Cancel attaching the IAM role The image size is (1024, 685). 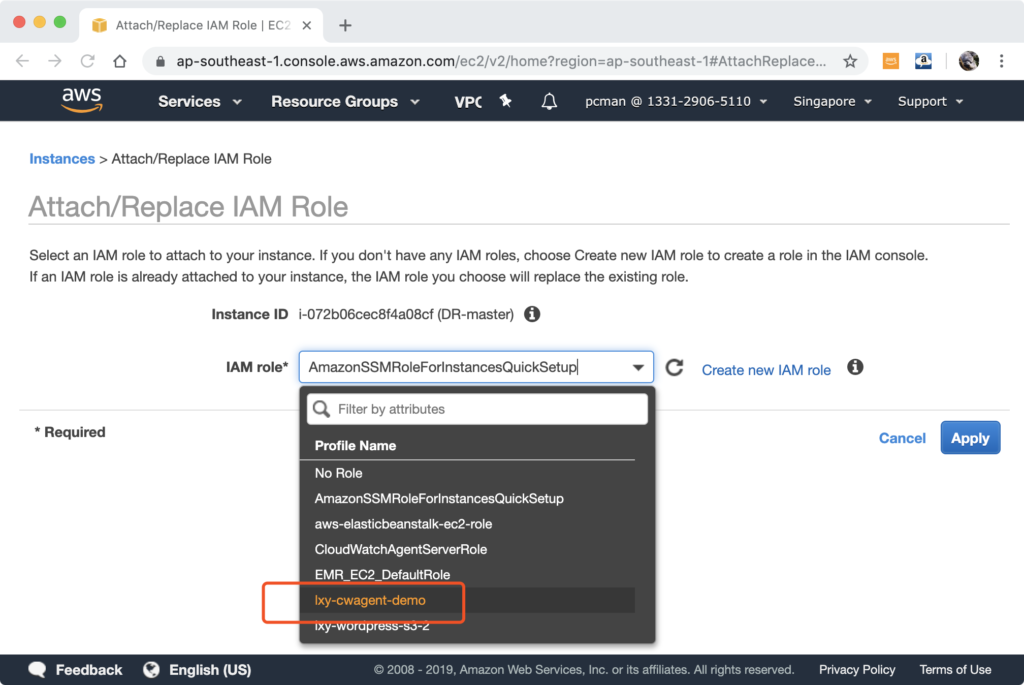click(902, 438)
